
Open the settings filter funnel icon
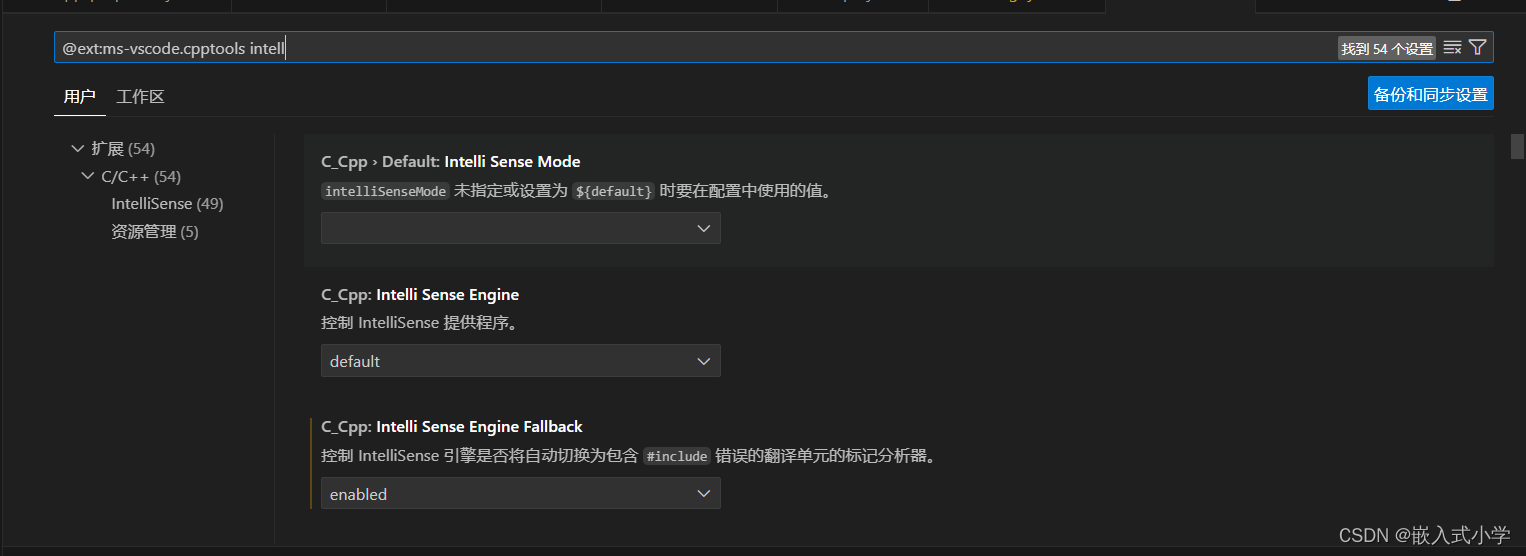click(x=1477, y=47)
